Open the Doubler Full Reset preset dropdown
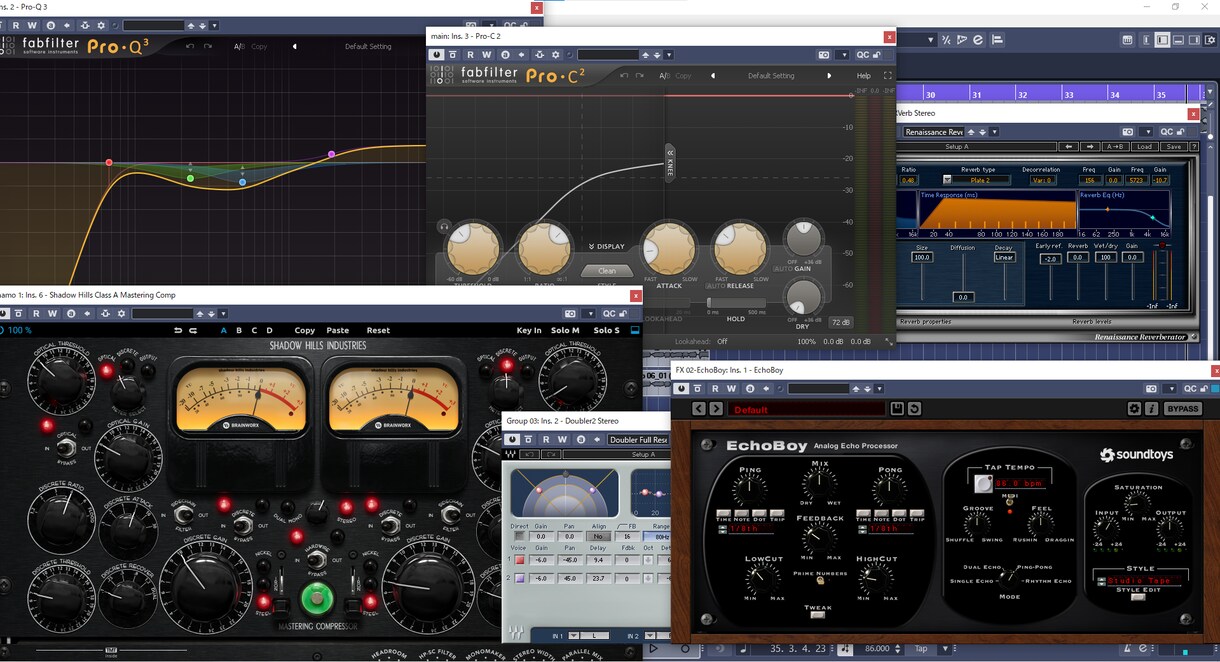The width and height of the screenshot is (1220, 662). [x=639, y=439]
